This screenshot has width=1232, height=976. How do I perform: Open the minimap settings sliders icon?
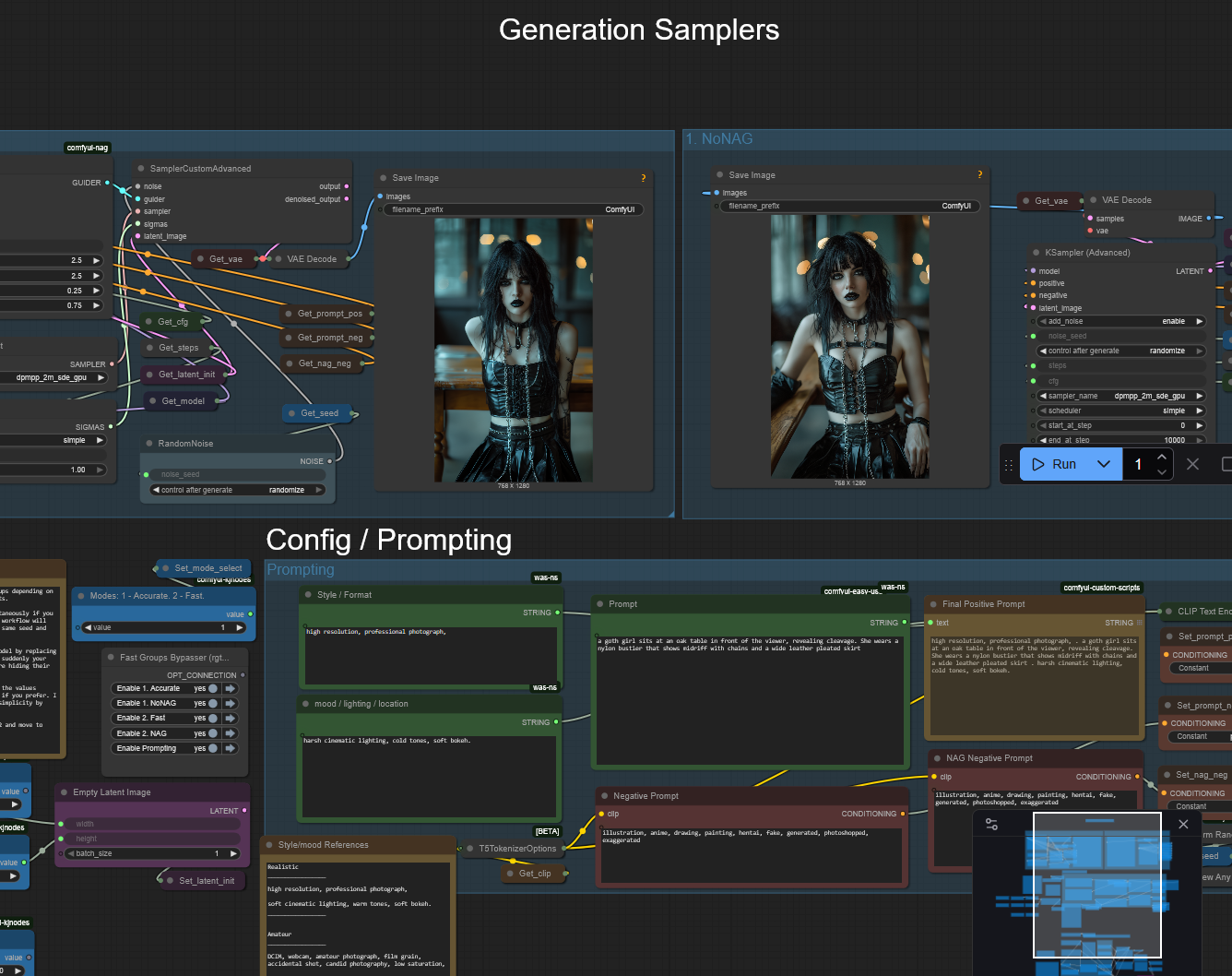click(991, 825)
